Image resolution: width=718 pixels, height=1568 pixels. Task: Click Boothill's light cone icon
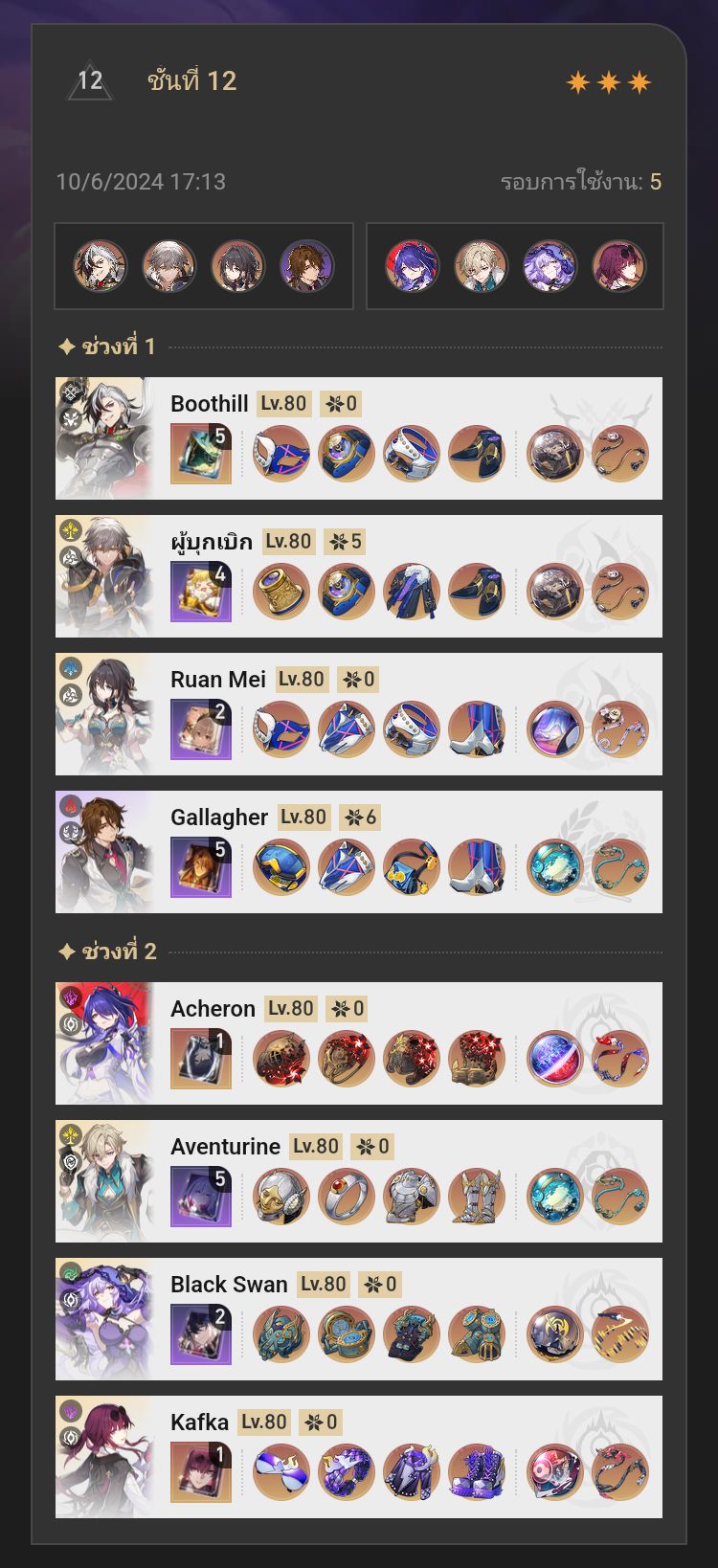201,454
